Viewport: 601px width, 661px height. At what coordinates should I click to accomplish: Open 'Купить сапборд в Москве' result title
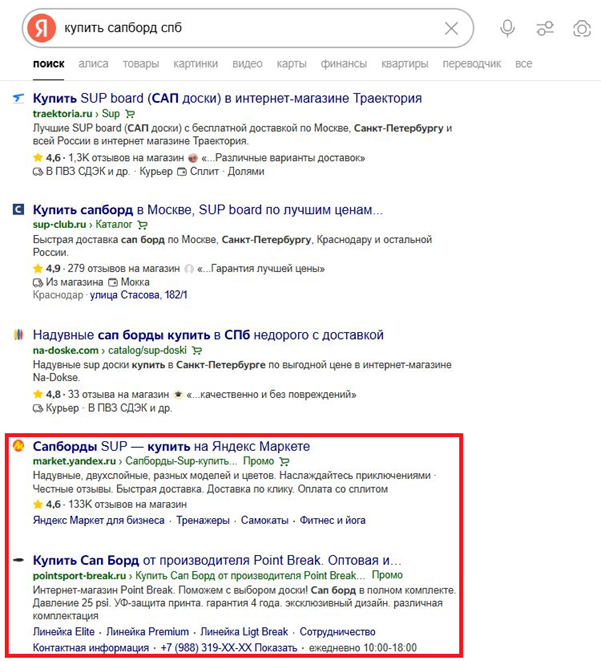point(208,210)
